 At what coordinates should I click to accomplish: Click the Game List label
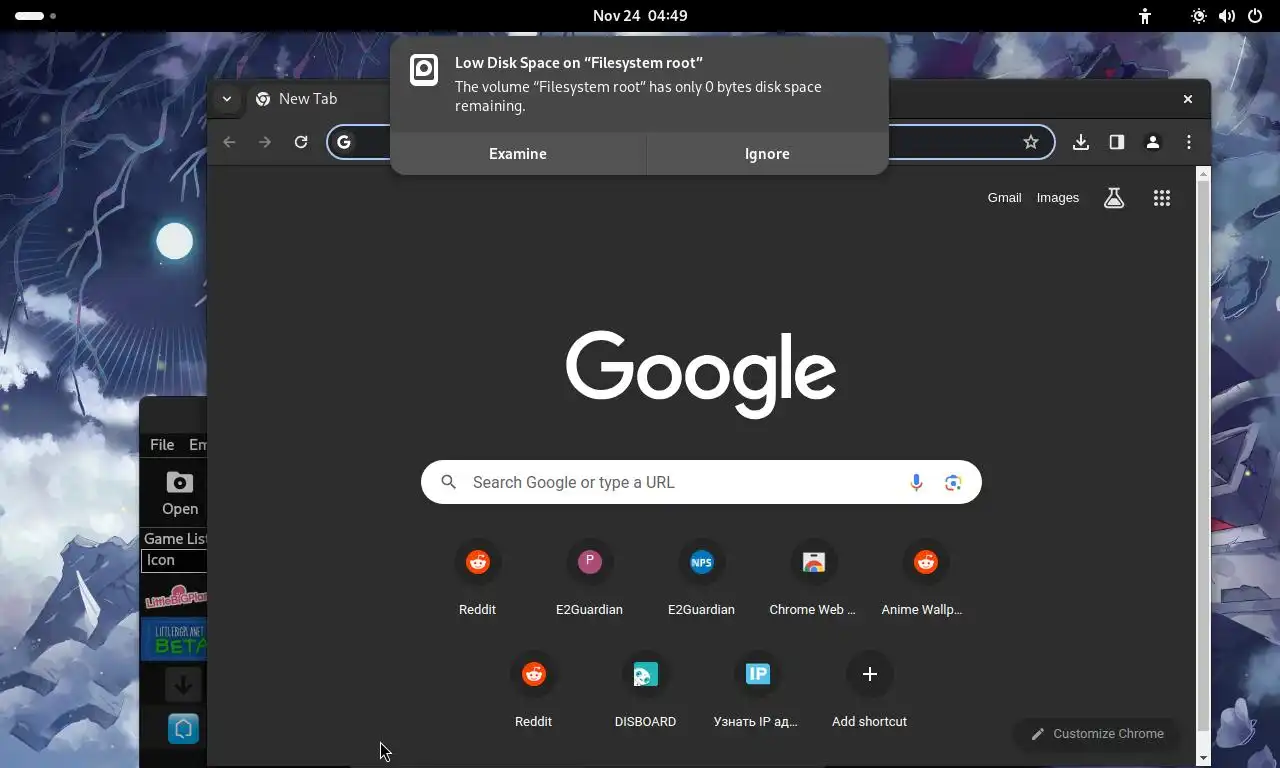tap(175, 538)
